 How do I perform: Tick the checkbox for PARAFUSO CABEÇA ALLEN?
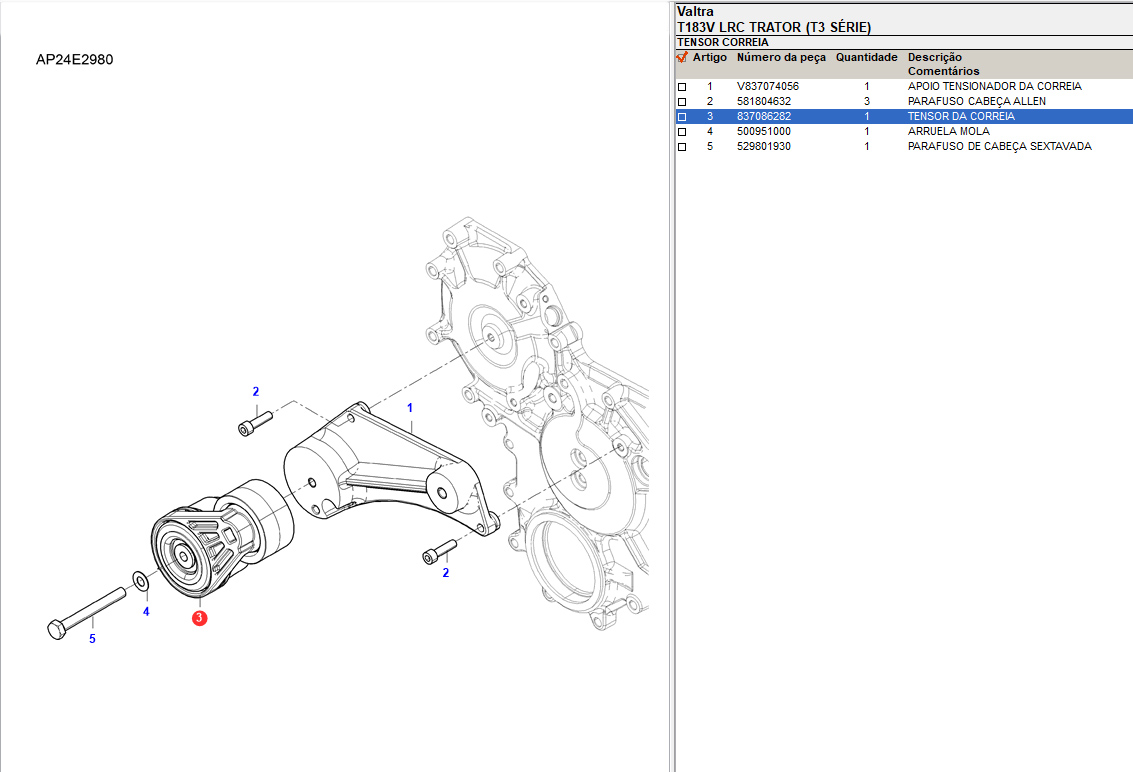682,102
